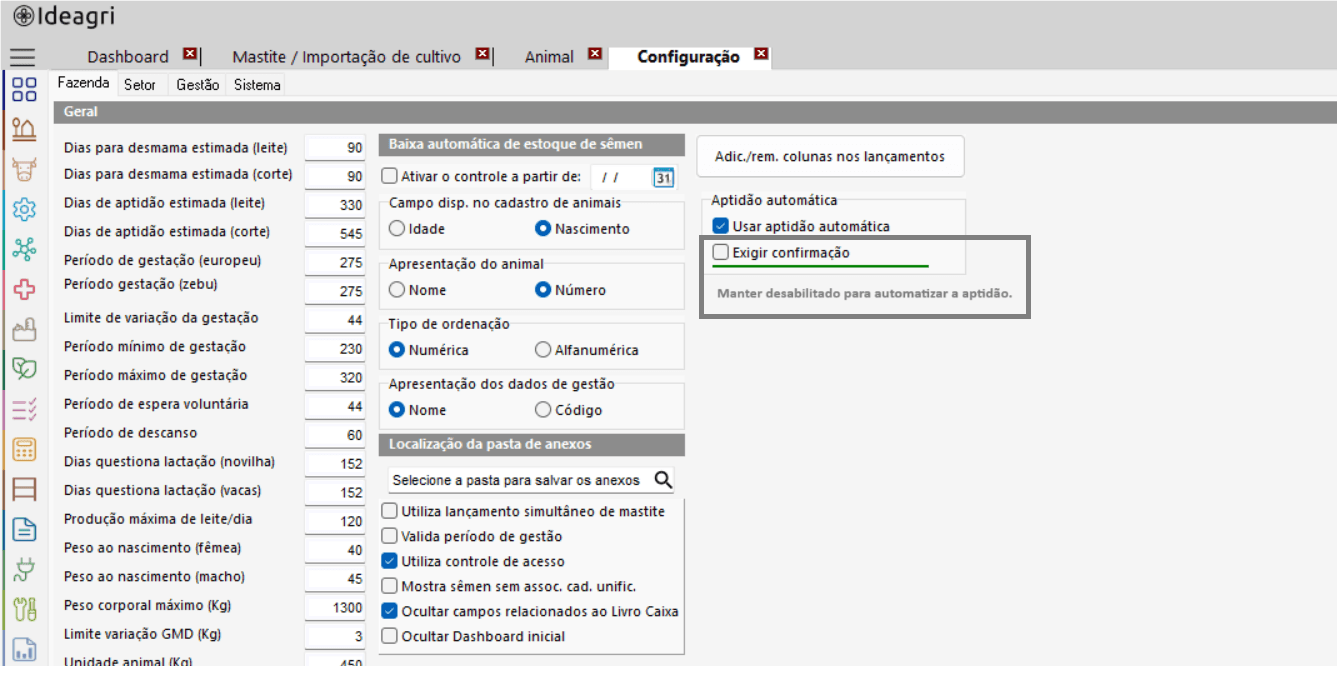Image resolution: width=1337 pixels, height=679 pixels.
Task: Edit Período máximo de gestação value
Action: [335, 377]
